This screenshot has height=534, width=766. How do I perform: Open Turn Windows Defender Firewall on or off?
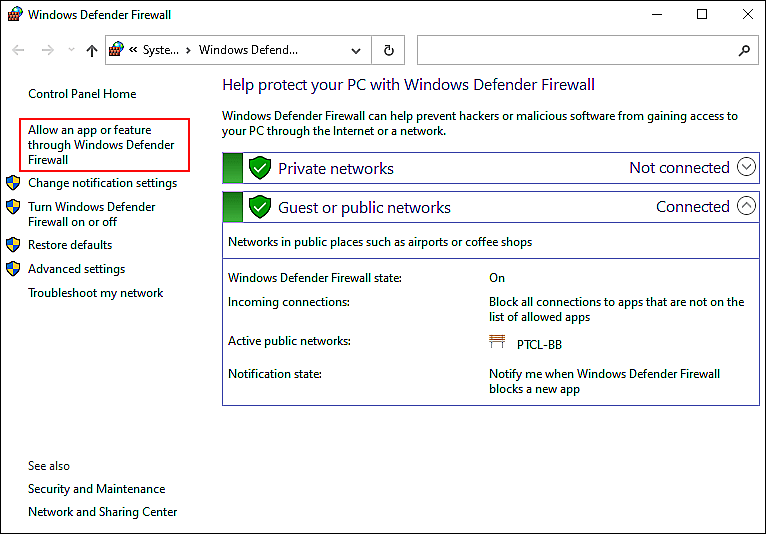pyautogui.click(x=91, y=214)
